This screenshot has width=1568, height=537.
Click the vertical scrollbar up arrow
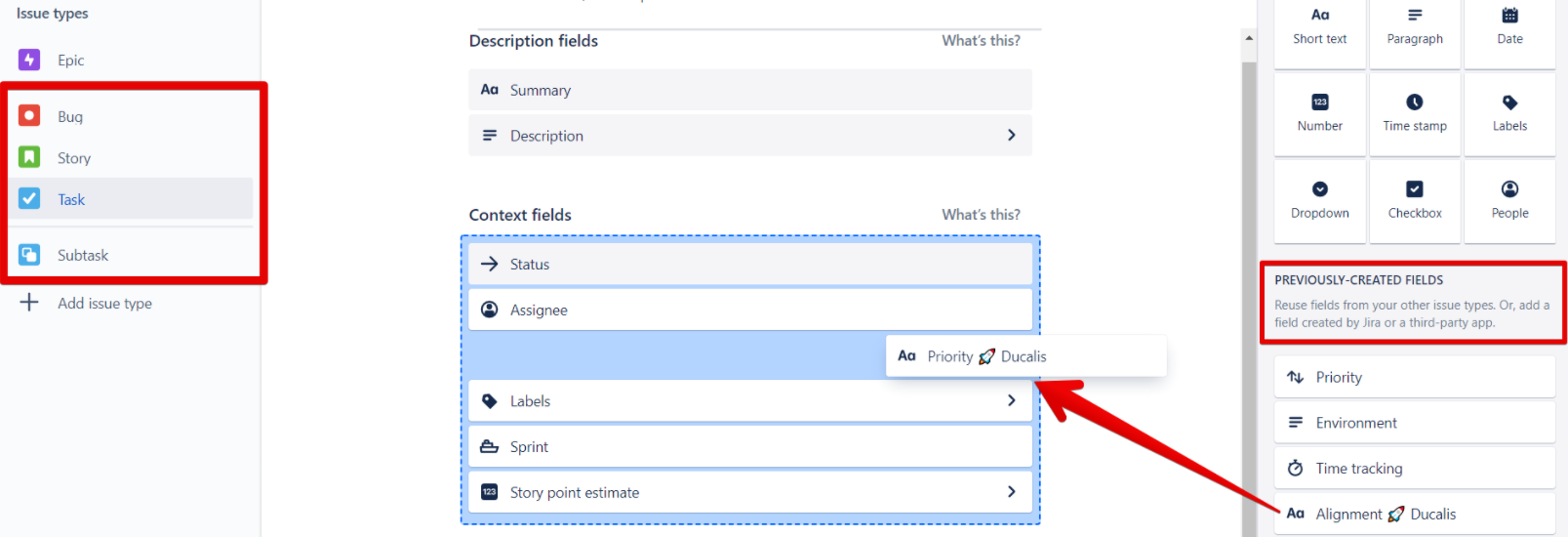(1249, 38)
